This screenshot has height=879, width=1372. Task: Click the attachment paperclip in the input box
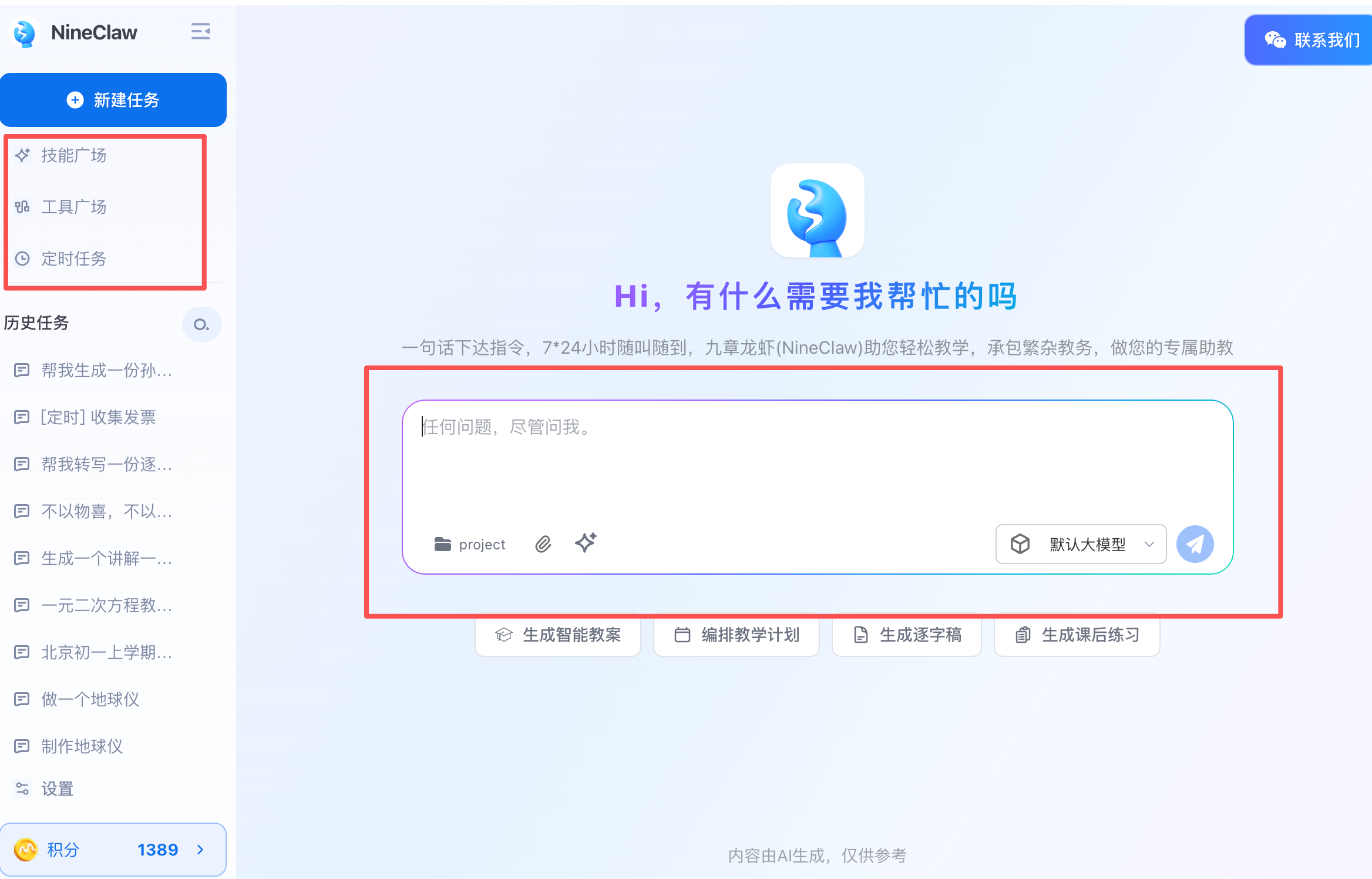click(543, 543)
